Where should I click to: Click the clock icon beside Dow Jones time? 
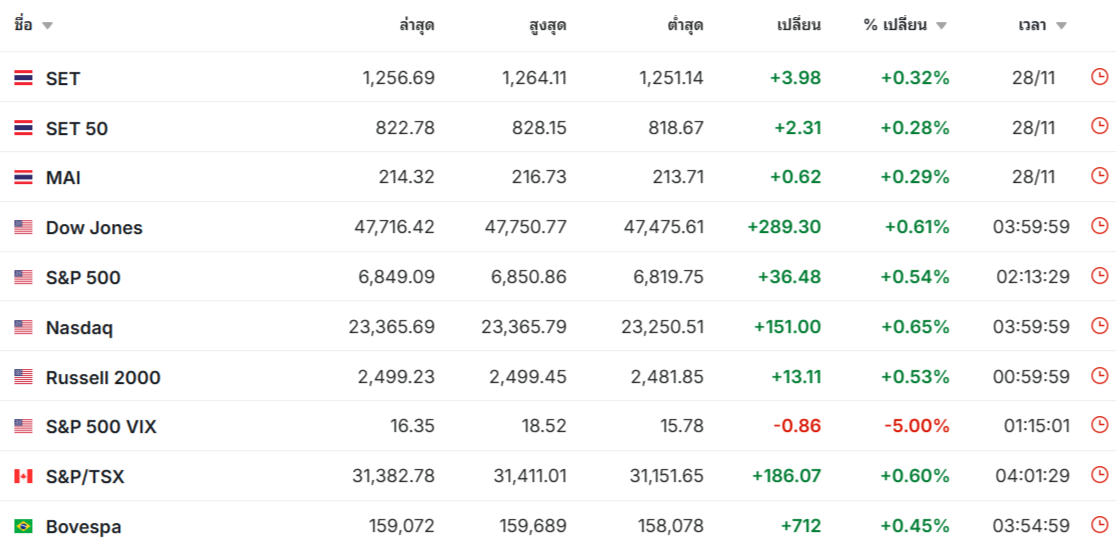coord(1099,226)
